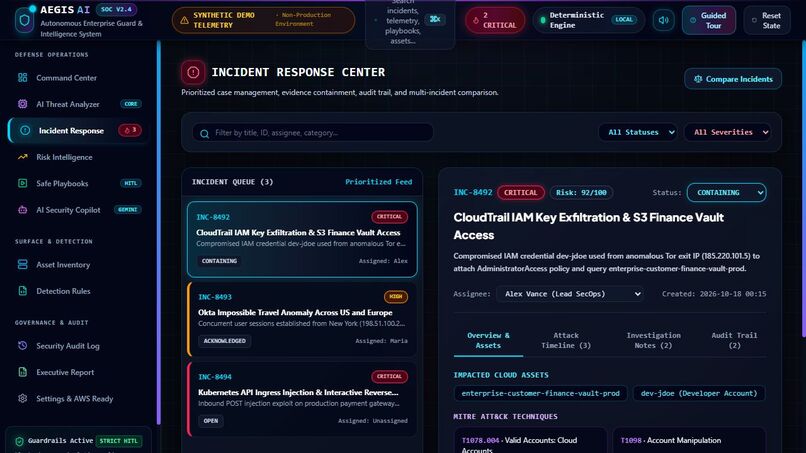Open the Assignee Alex Vance dropdown
Screen dimensions: 806x453
[570, 294]
